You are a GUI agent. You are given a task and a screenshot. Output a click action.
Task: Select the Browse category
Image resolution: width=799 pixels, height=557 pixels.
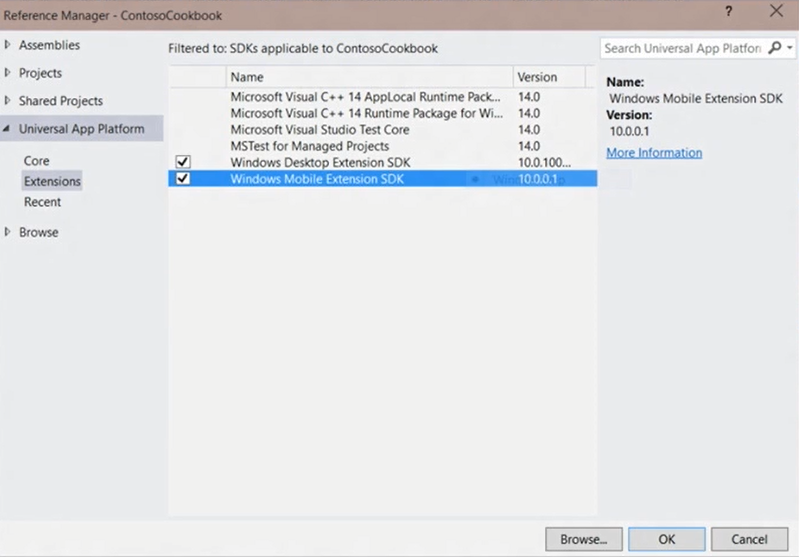pyautogui.click(x=39, y=232)
